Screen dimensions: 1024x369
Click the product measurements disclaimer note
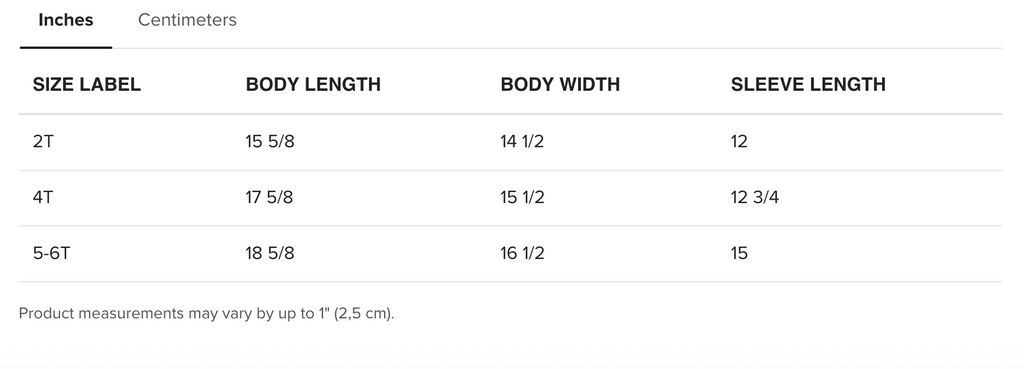[x=206, y=313]
